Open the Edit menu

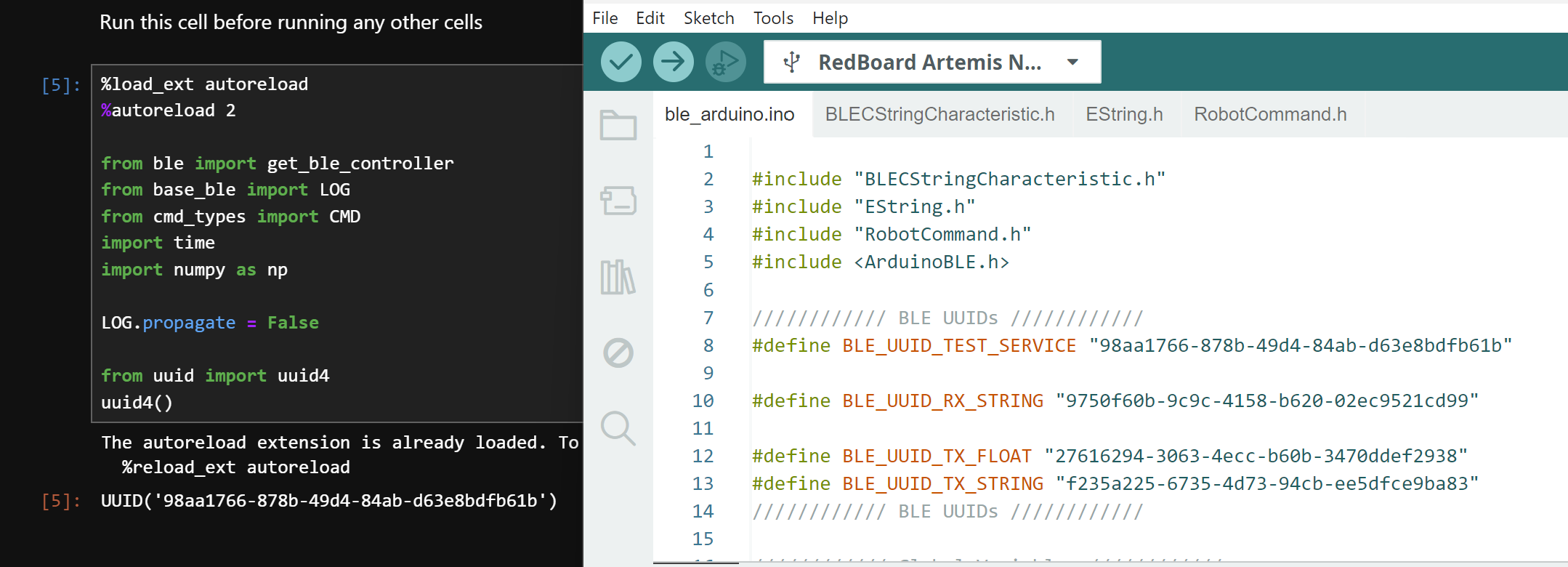[650, 18]
